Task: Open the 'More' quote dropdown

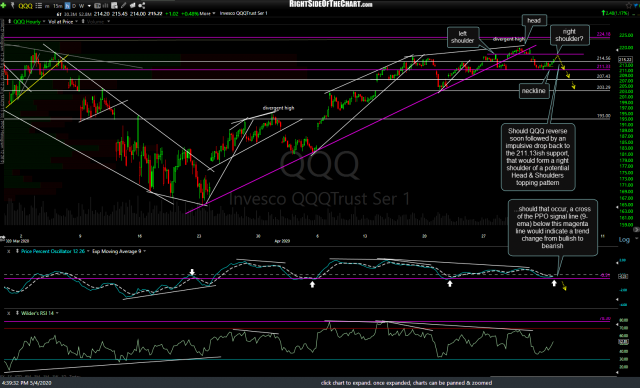Action: tap(207, 13)
